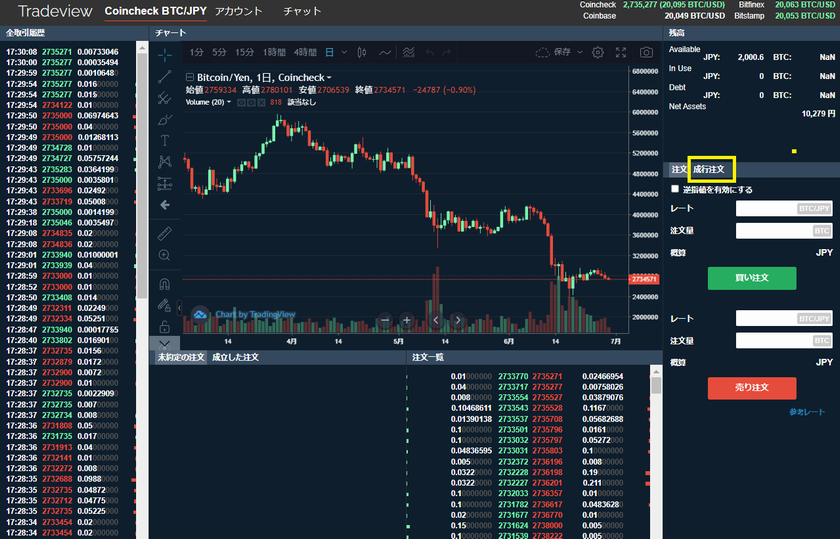Screen dimensions: 840x539
Task: Expand the Volume (20) indicator menu
Action: [x=229, y=102]
